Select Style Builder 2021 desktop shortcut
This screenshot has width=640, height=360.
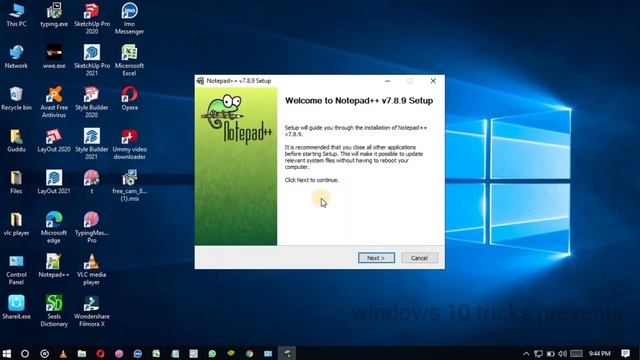click(x=92, y=144)
